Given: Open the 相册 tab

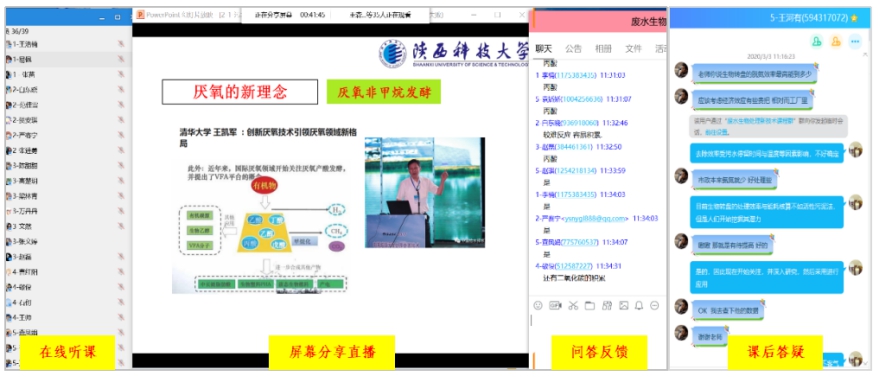Looking at the screenshot, I should click(x=603, y=49).
